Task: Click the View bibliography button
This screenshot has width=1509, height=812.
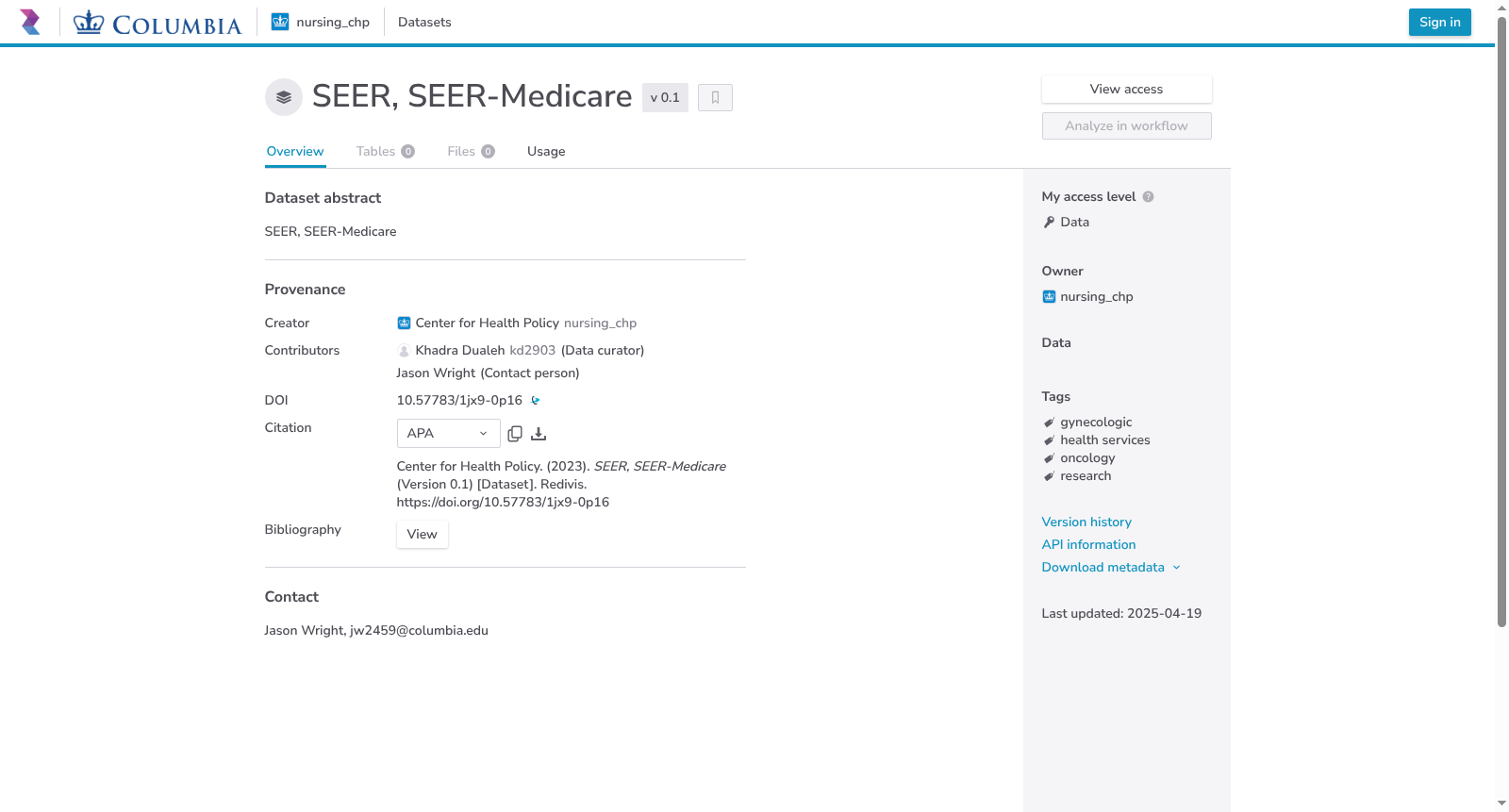Action: [x=422, y=534]
